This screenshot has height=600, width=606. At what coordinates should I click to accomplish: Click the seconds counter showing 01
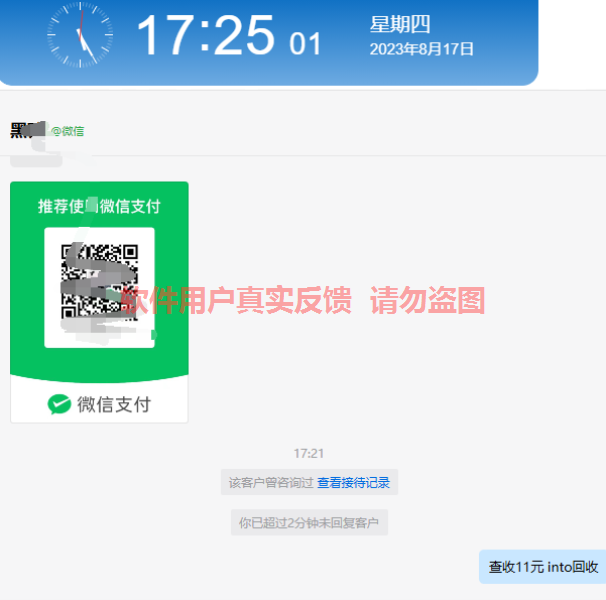point(305,43)
